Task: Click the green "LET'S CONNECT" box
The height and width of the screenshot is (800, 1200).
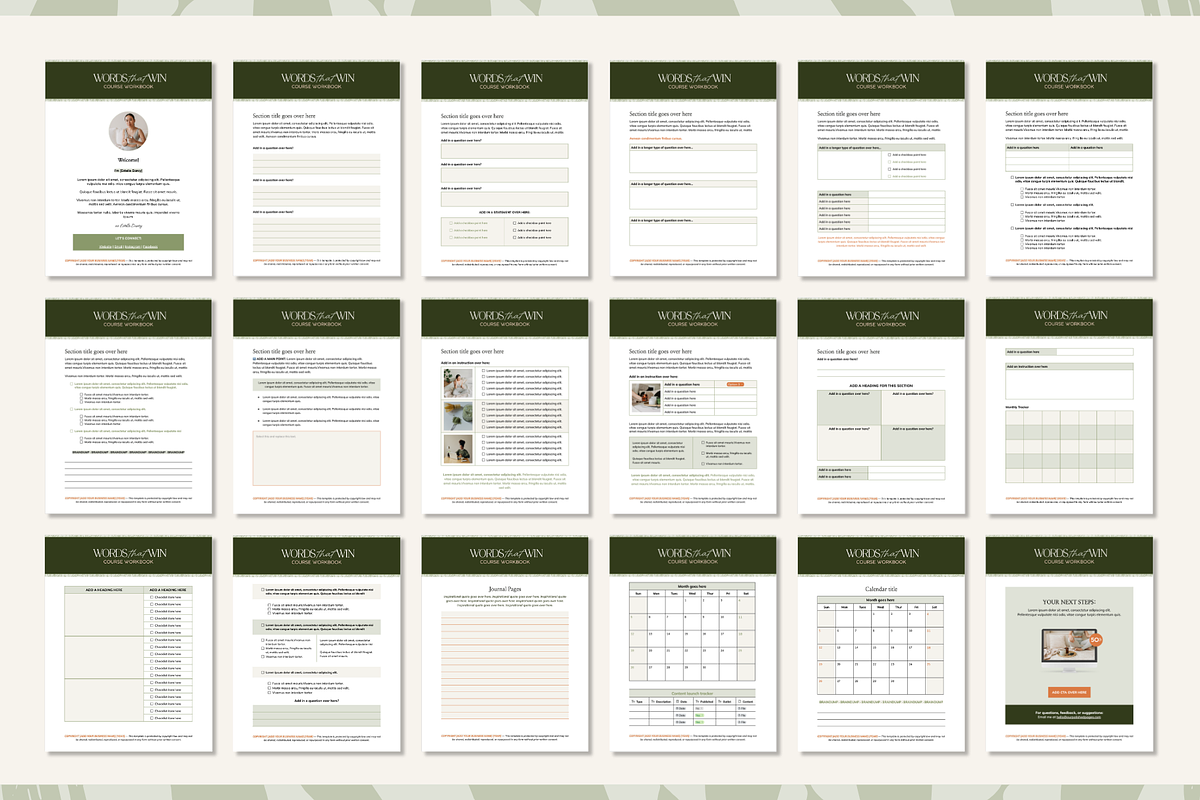Action: pos(127,242)
